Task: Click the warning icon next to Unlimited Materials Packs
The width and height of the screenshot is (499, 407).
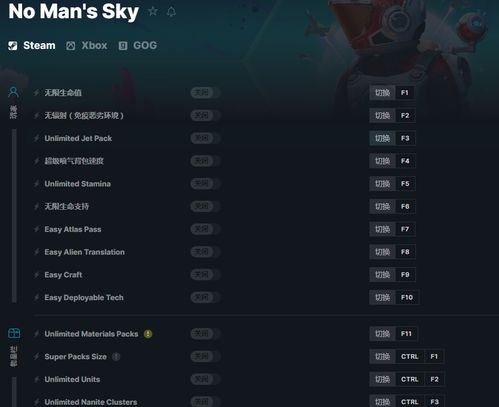Action: (x=148, y=334)
